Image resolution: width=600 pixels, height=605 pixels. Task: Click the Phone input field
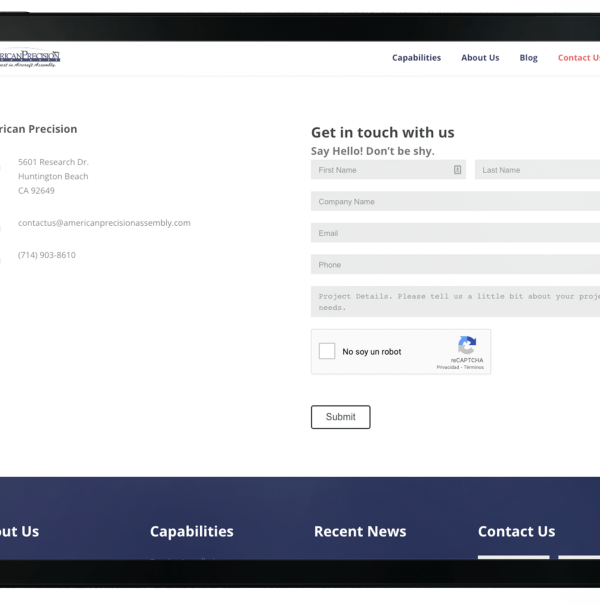[x=455, y=265]
